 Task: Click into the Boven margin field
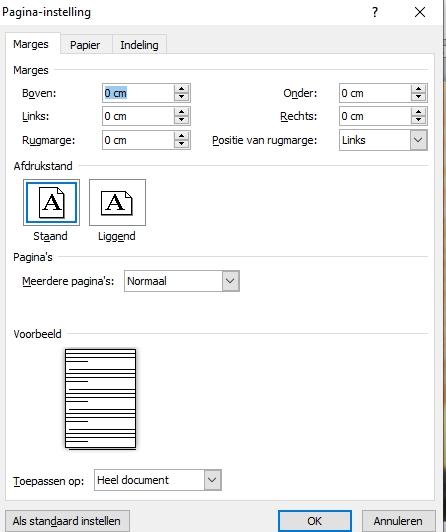tap(138, 93)
